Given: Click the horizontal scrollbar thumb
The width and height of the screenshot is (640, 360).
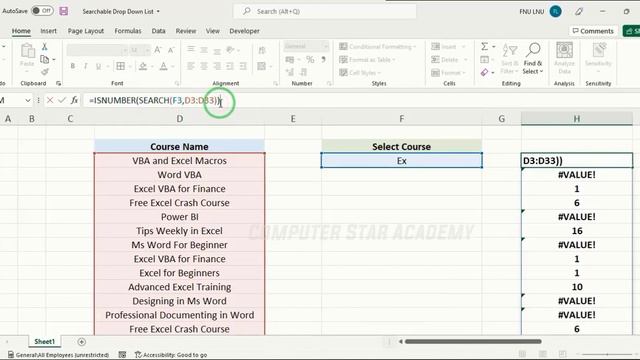Looking at the screenshot, I should click(x=473, y=341).
